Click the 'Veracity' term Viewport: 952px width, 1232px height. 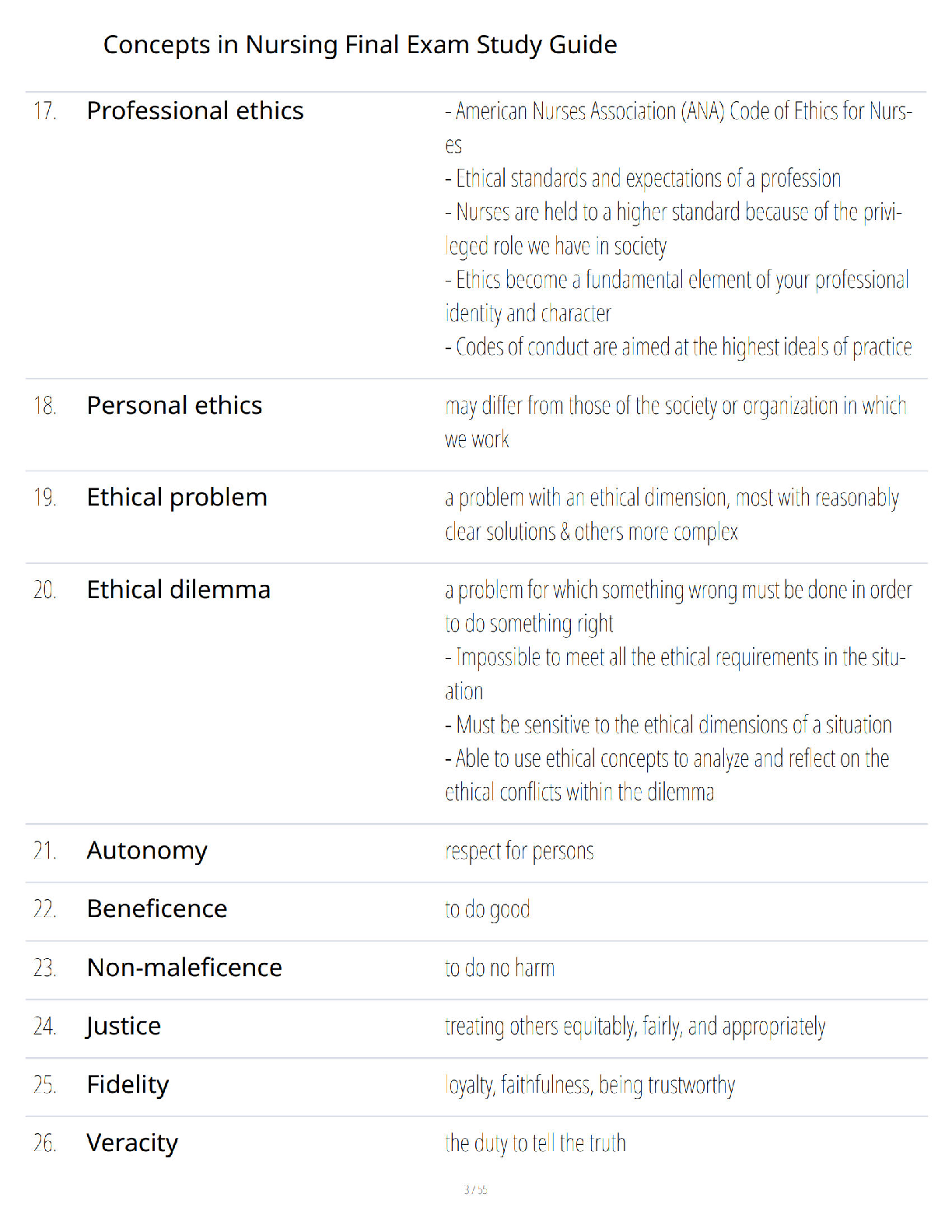click(132, 1143)
